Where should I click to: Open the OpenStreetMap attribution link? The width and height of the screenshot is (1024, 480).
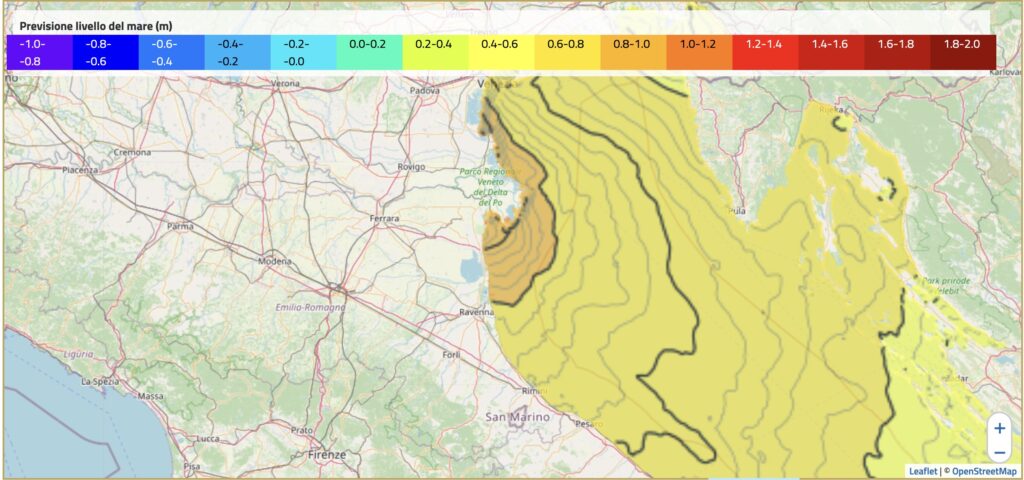983,471
